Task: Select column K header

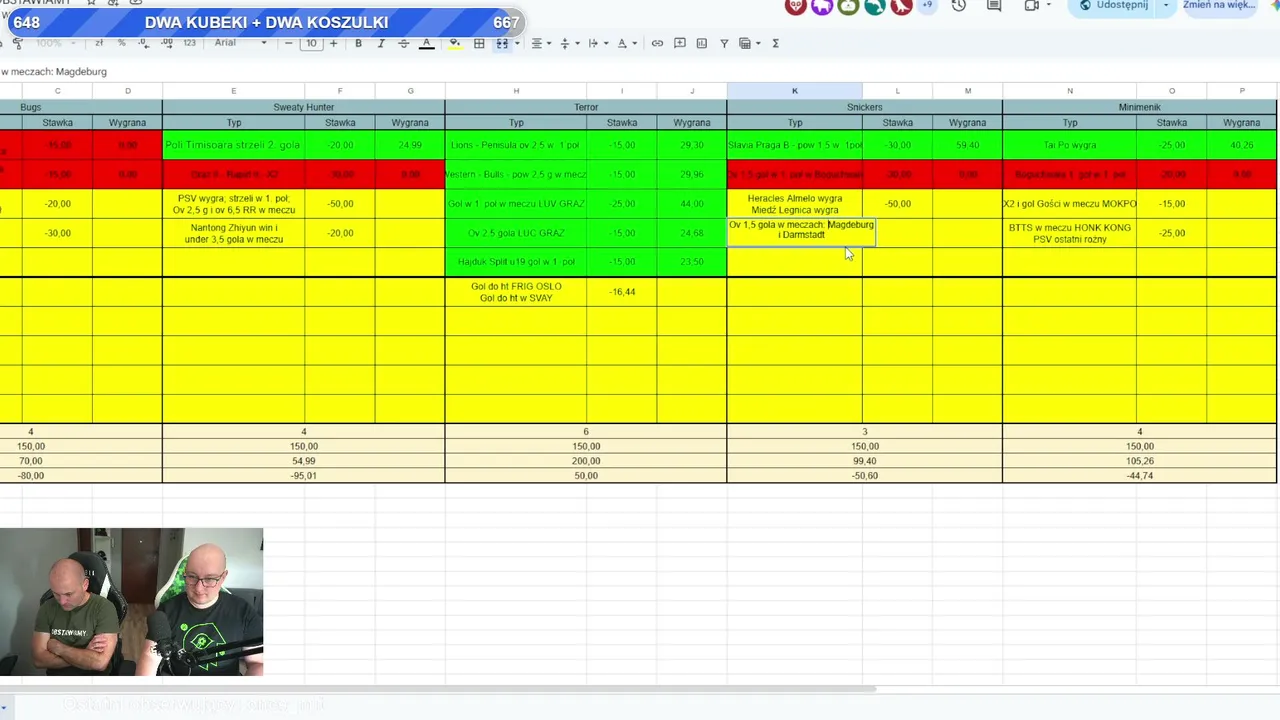Action: [795, 91]
